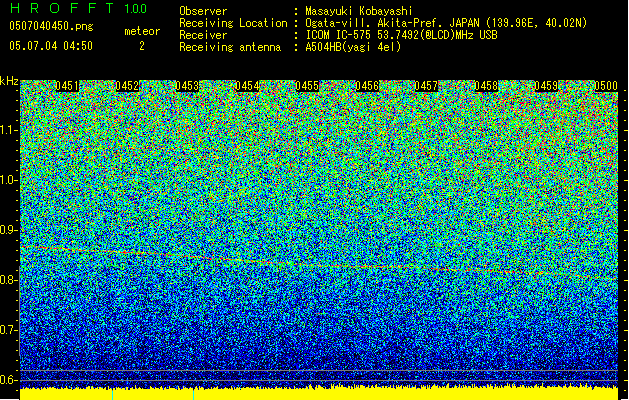Image resolution: width=629 pixels, height=400 pixels.
Task: Click the 0452 time marker
Action: (x=127, y=86)
